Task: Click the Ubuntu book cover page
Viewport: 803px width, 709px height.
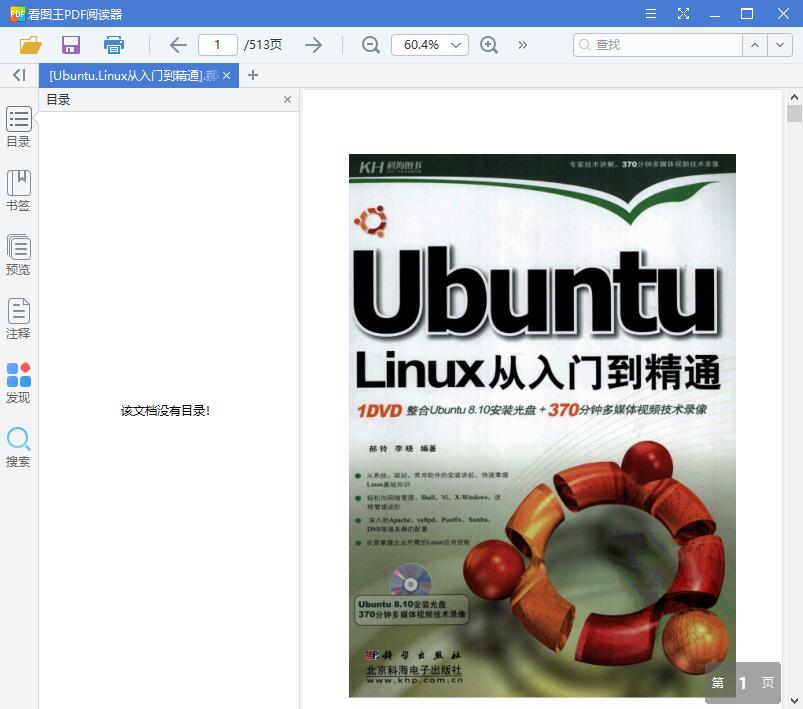Action: click(x=542, y=425)
